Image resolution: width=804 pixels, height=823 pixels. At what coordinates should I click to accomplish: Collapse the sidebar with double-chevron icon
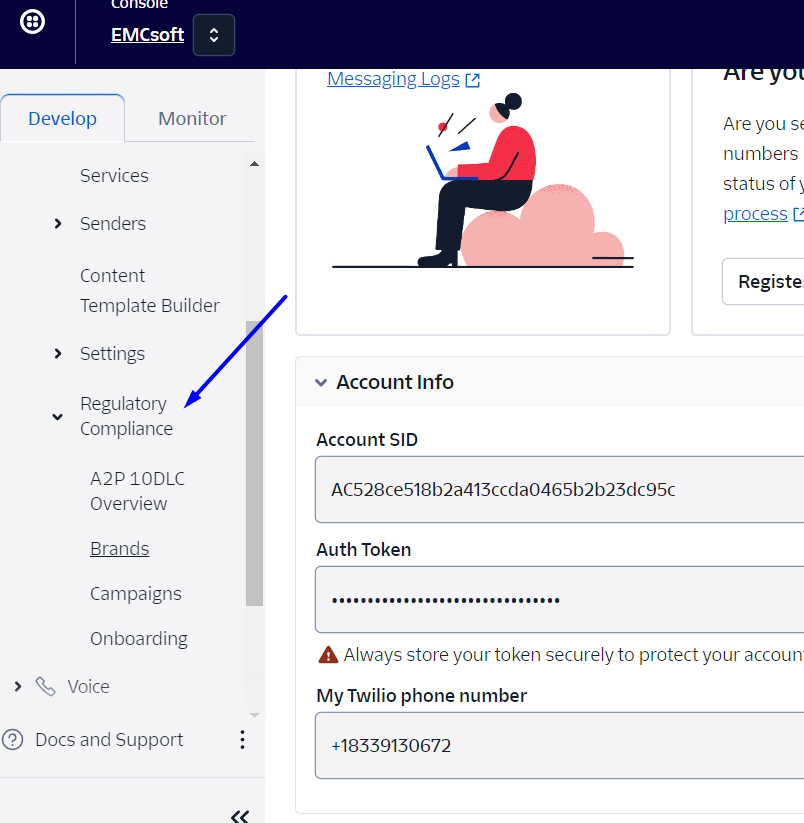click(240, 816)
